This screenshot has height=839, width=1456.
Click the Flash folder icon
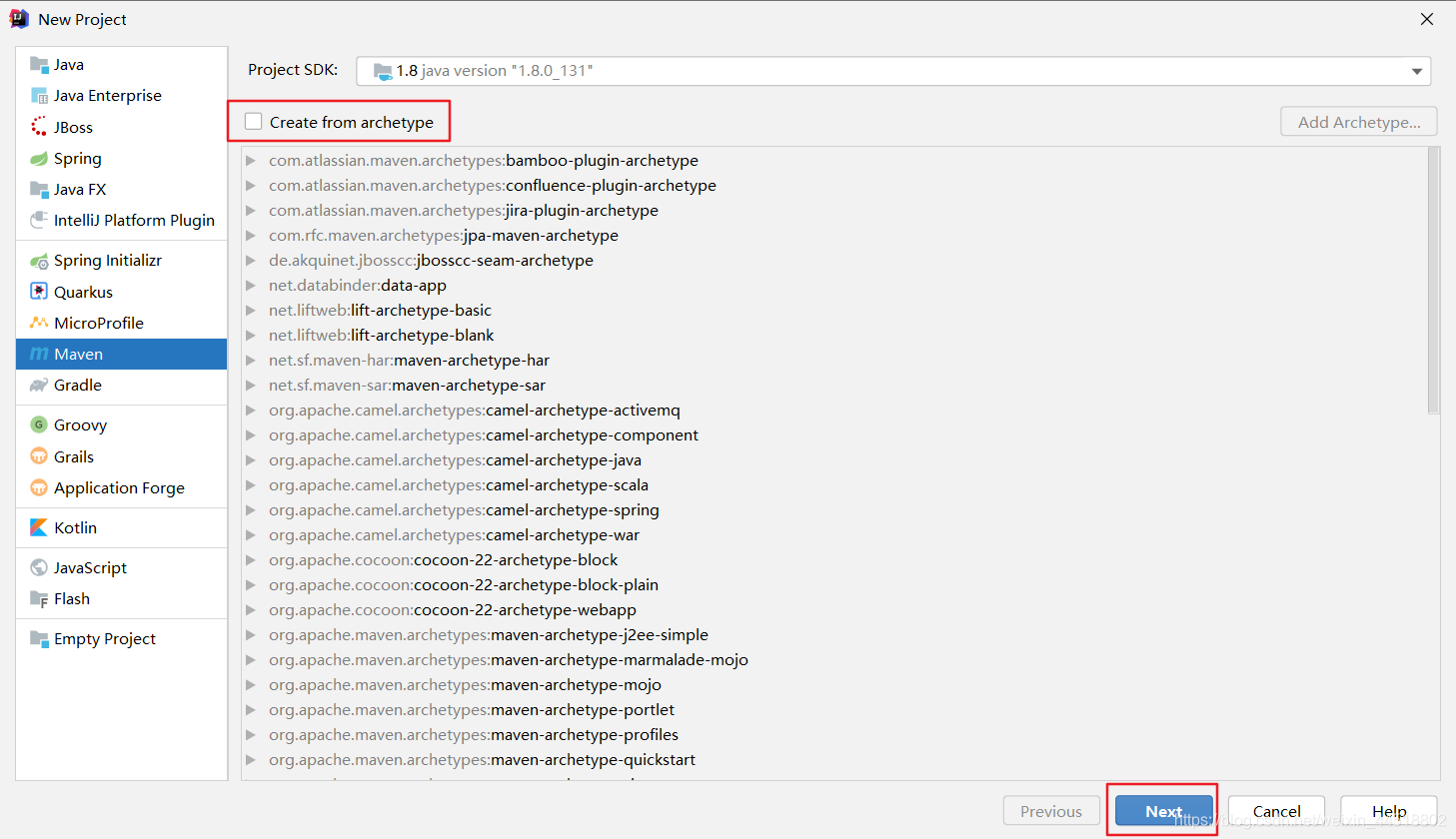click(39, 599)
